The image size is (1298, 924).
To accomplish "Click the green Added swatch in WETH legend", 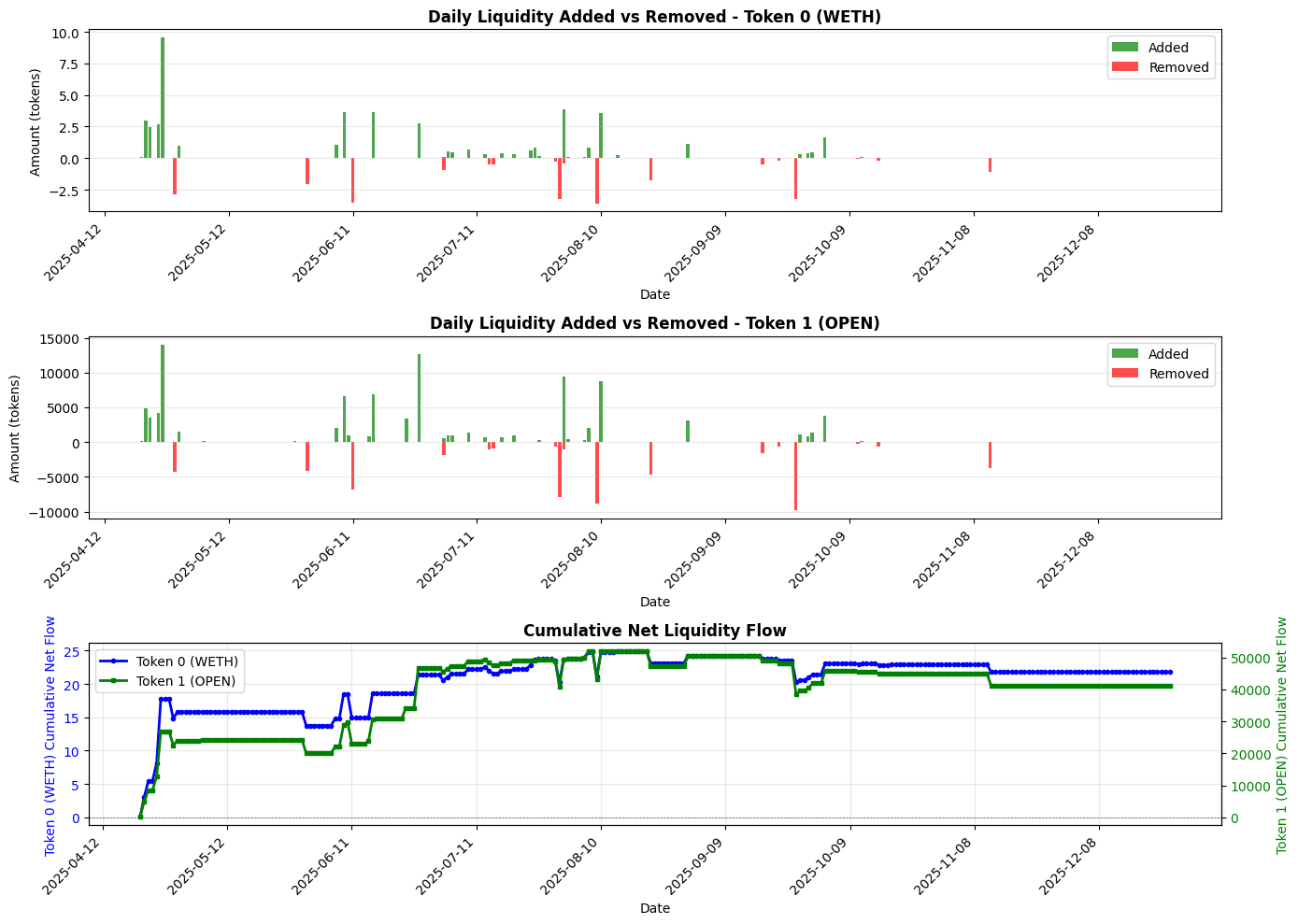I will click(x=1124, y=48).
